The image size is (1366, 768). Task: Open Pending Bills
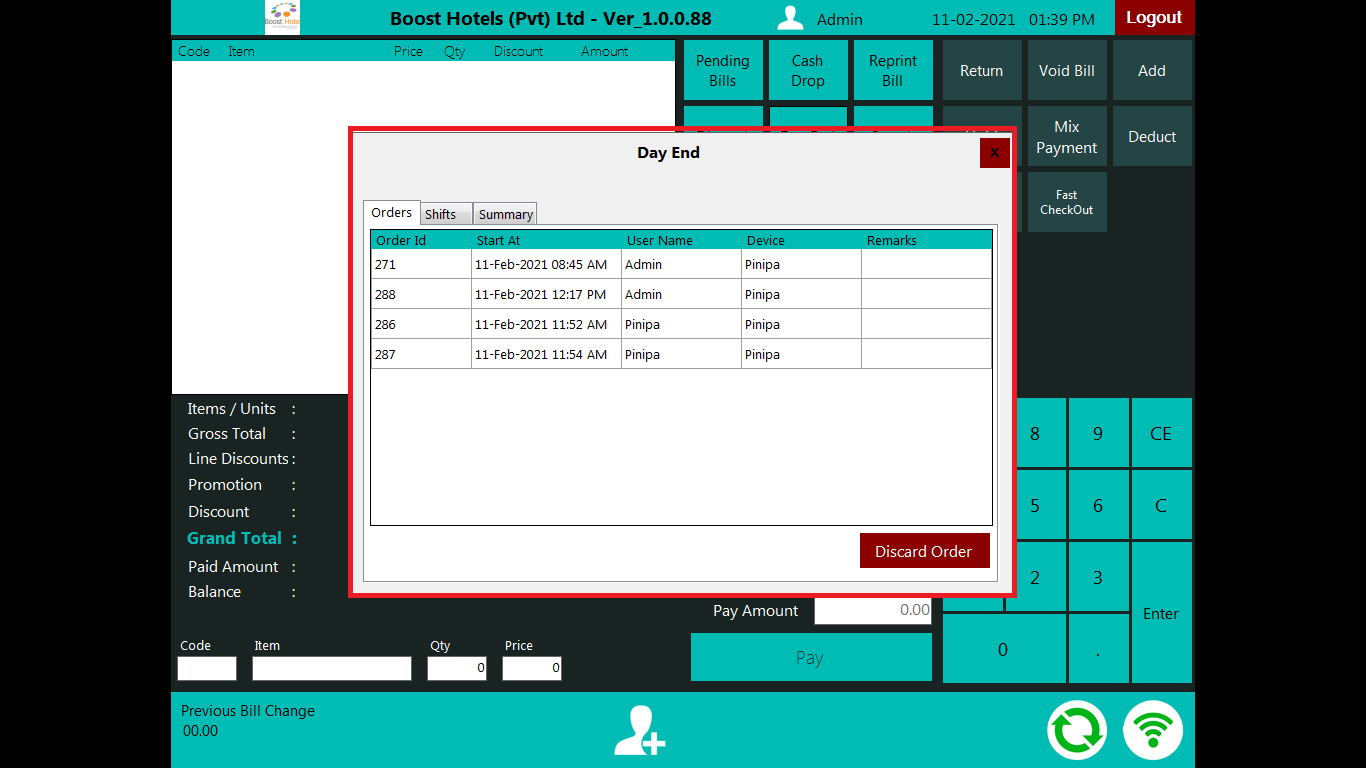coord(723,71)
